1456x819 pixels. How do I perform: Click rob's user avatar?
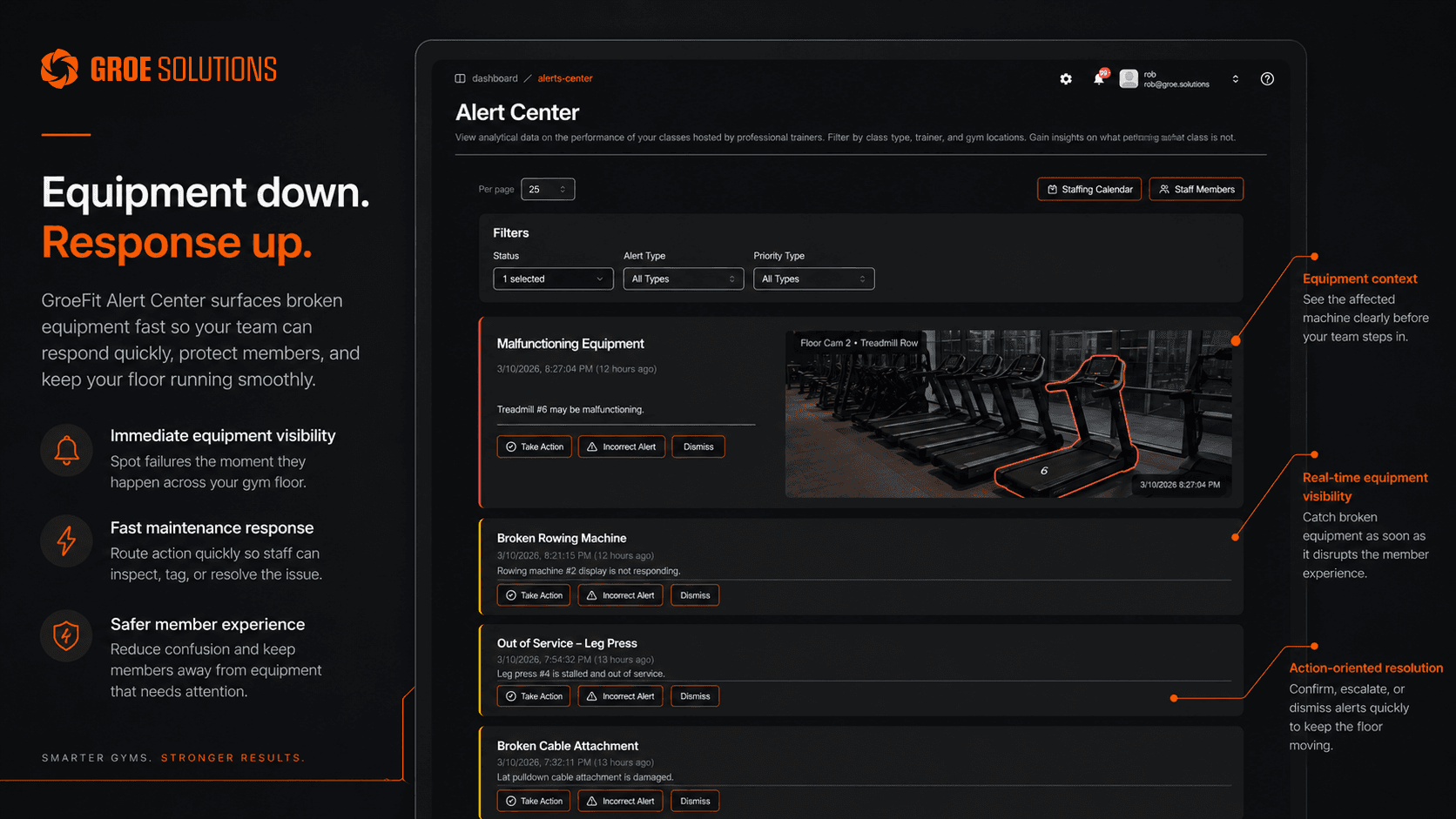click(x=1129, y=79)
